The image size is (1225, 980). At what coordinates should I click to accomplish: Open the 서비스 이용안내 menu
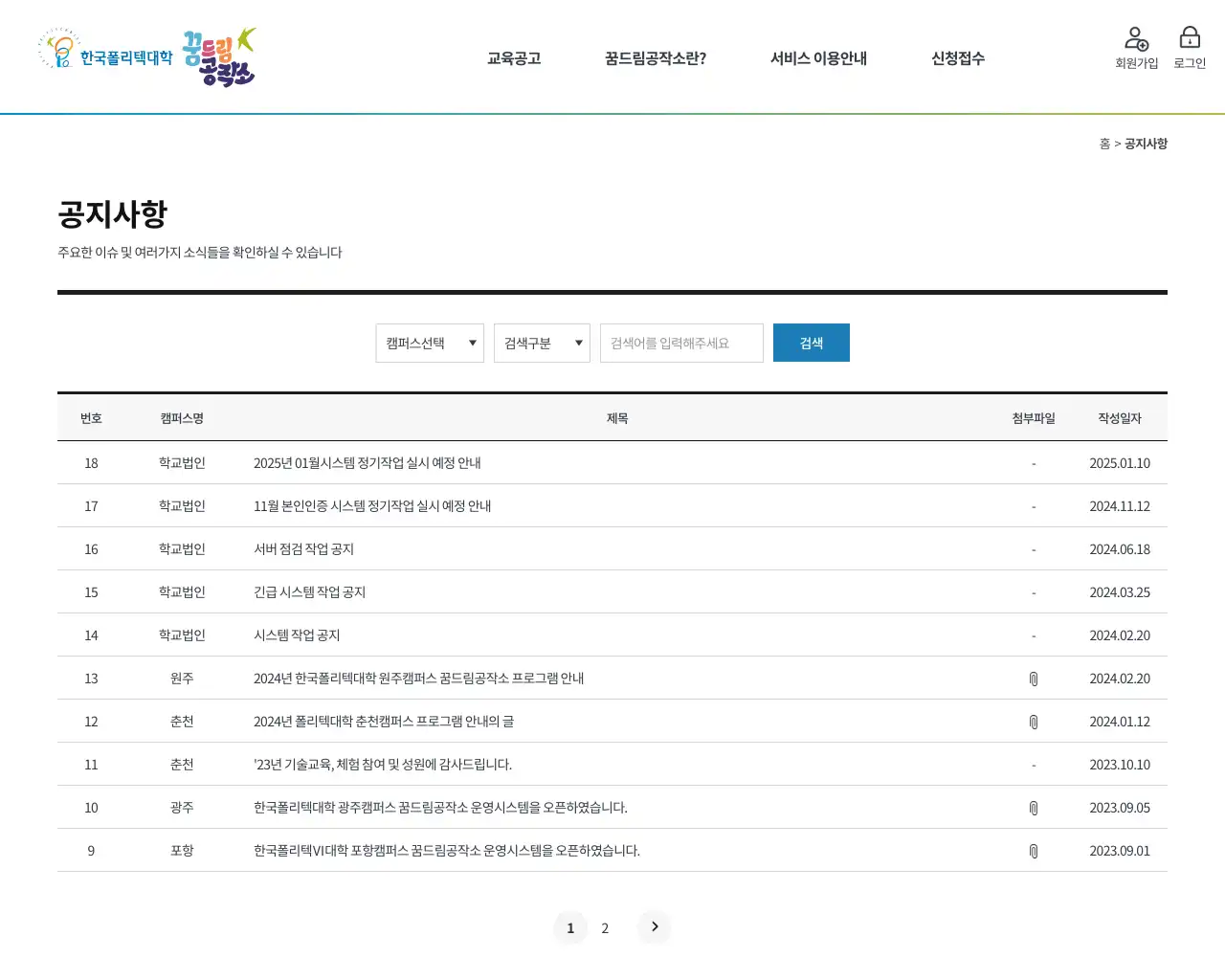point(819,57)
